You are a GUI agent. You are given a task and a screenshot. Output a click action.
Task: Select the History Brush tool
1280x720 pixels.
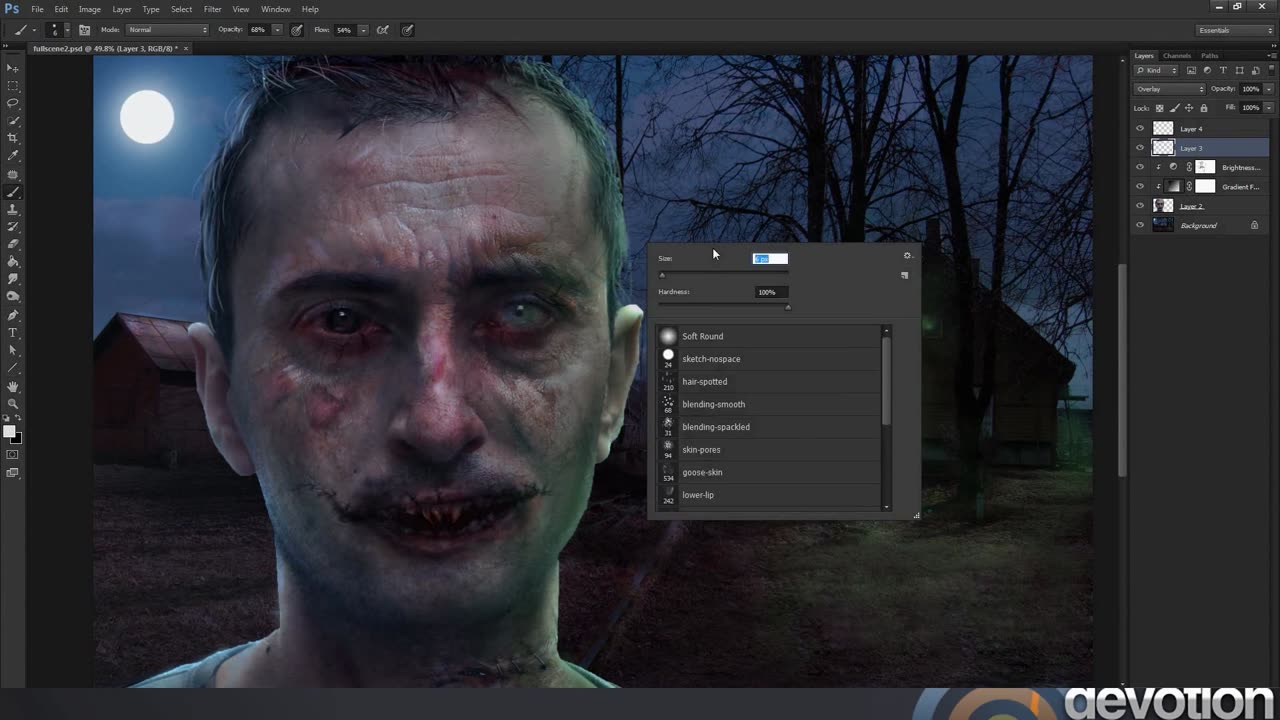tap(13, 227)
